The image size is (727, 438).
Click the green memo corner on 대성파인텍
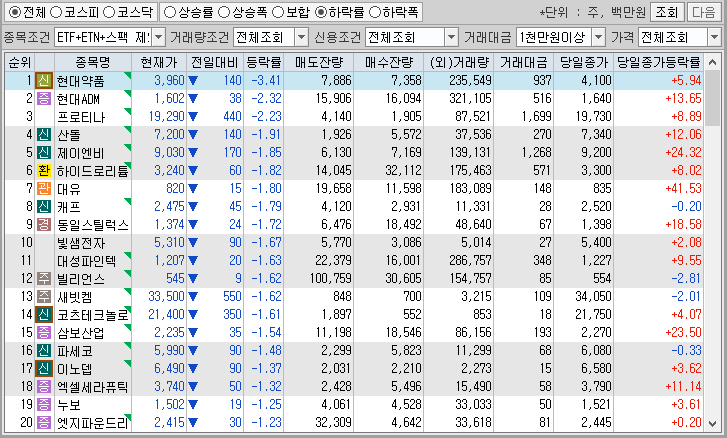click(x=128, y=255)
